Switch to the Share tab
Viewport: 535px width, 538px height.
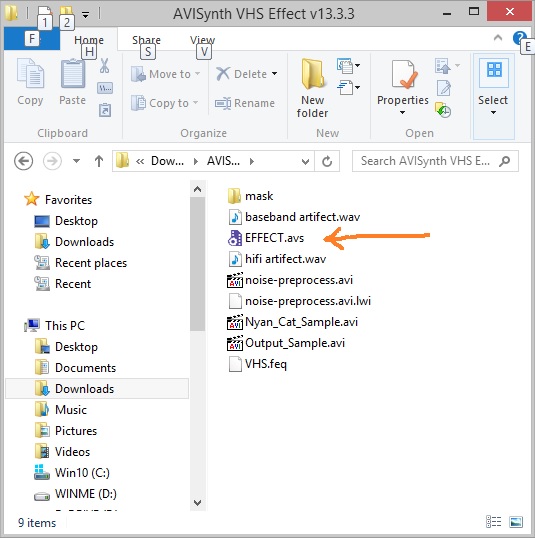(x=147, y=40)
